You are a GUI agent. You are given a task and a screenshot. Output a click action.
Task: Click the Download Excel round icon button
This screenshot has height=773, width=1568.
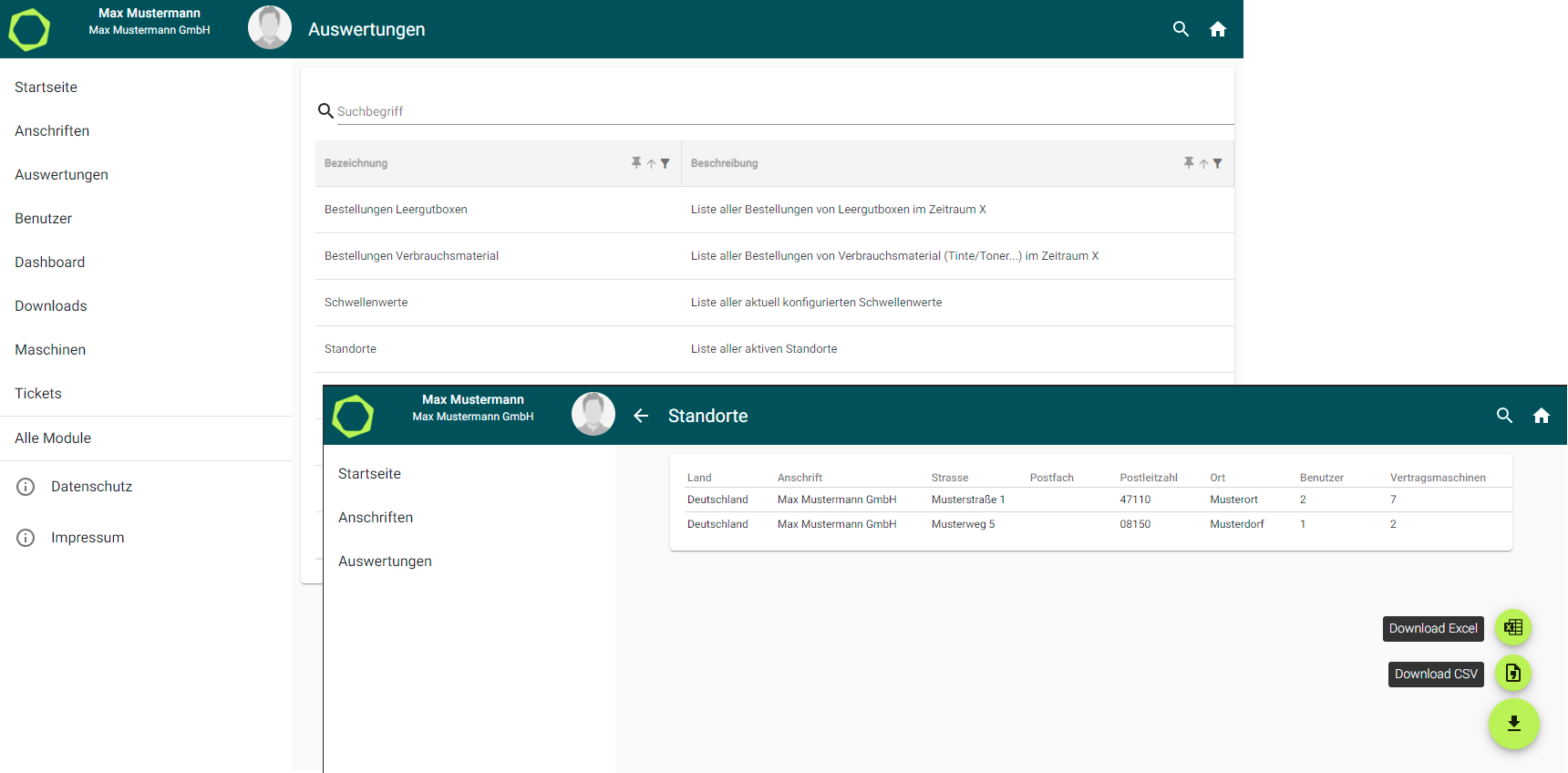coord(1513,627)
